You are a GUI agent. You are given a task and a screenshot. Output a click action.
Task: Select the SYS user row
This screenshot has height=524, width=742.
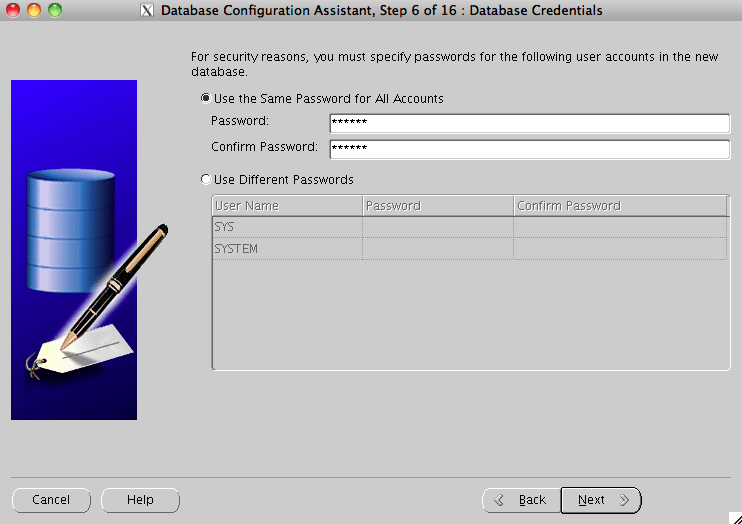tap(286, 227)
